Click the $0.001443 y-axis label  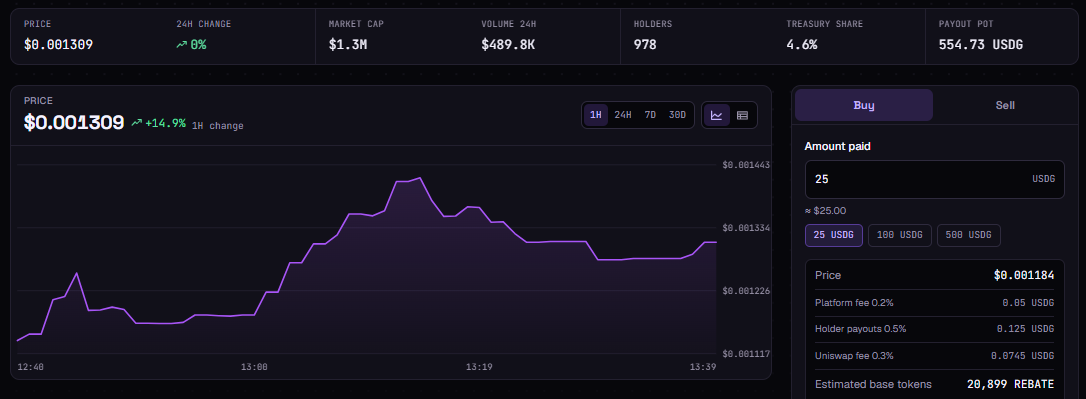[x=746, y=165]
